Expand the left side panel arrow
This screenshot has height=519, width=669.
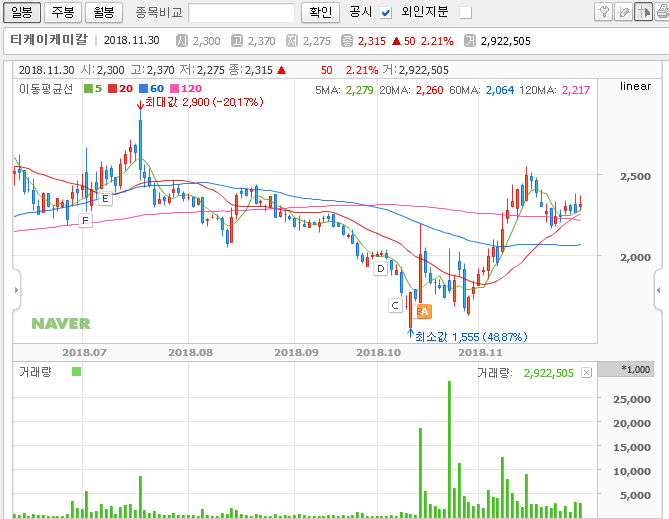pos(16,290)
